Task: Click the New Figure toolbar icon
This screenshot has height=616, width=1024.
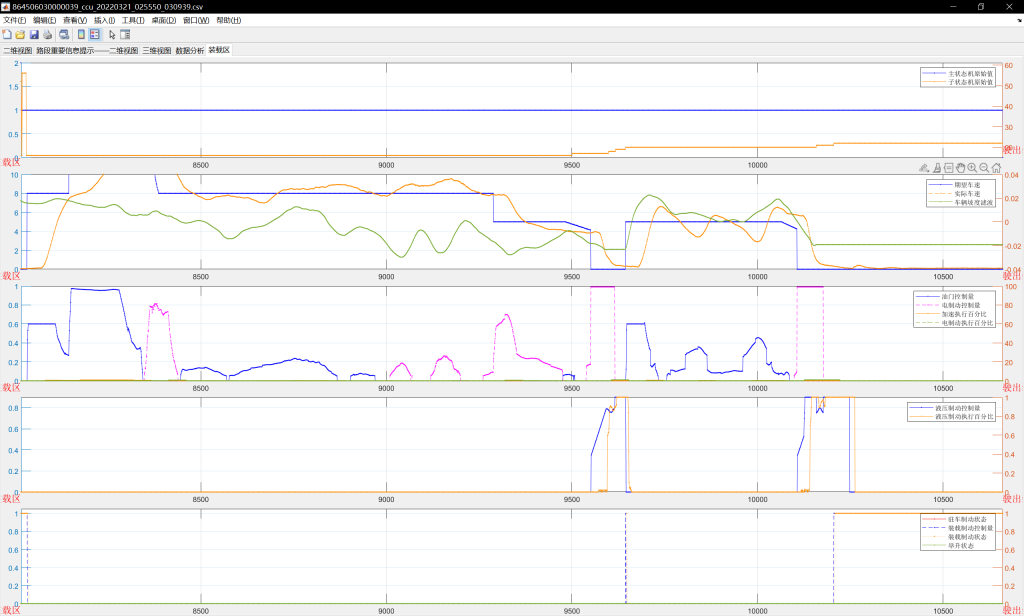Action: (x=7, y=34)
